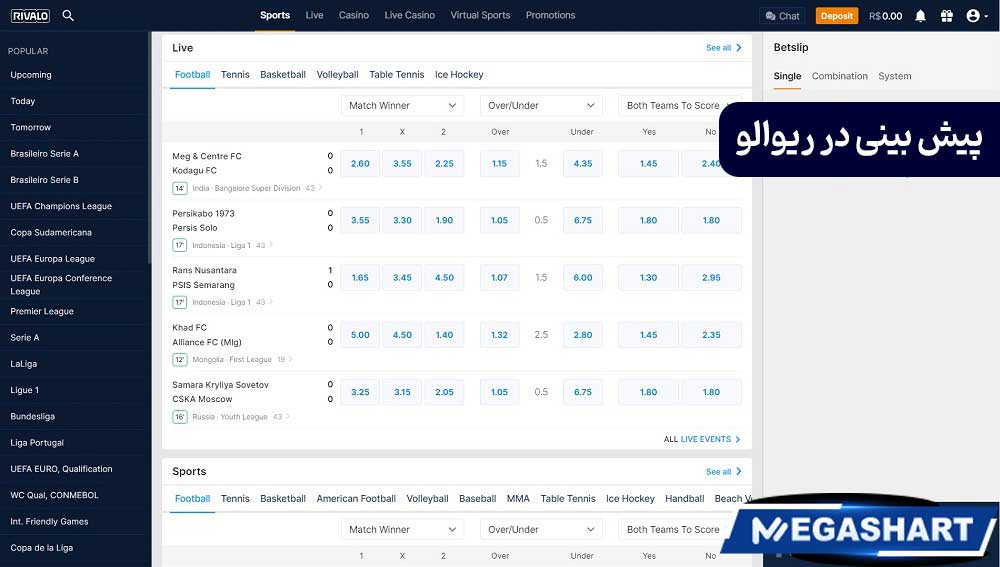The width and height of the screenshot is (1000, 567).
Task: Select Tennis tab in Live section
Action: [x=235, y=75]
